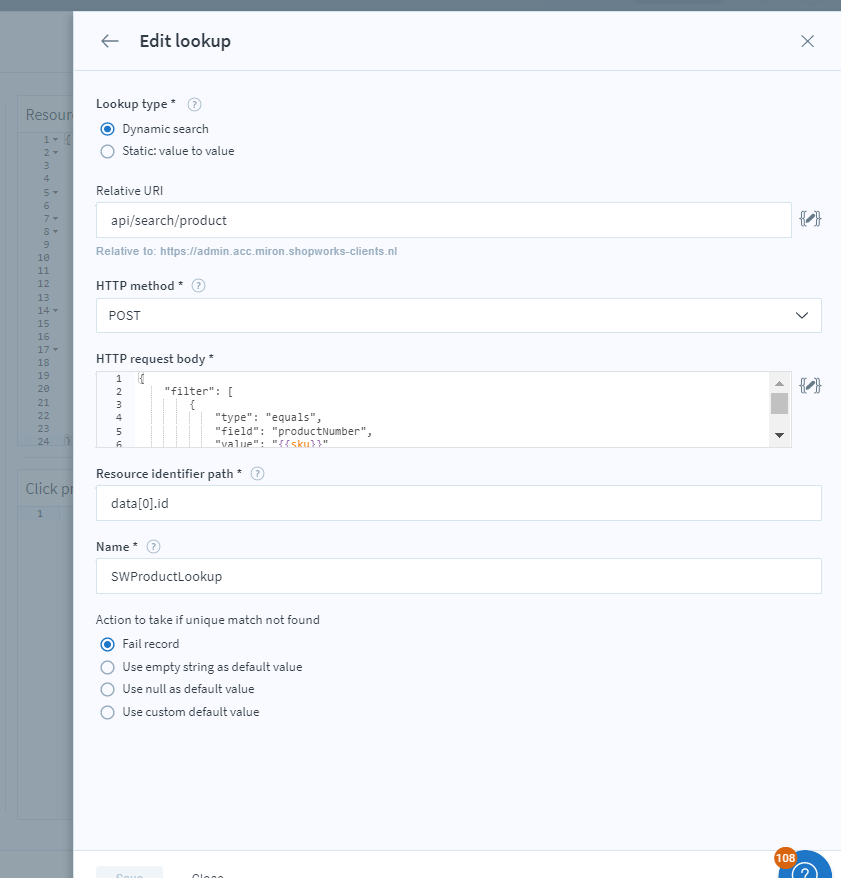Viewport: 841px width, 878px height.
Task: Open handlebars editor for HTTP request body
Action: [x=810, y=385]
